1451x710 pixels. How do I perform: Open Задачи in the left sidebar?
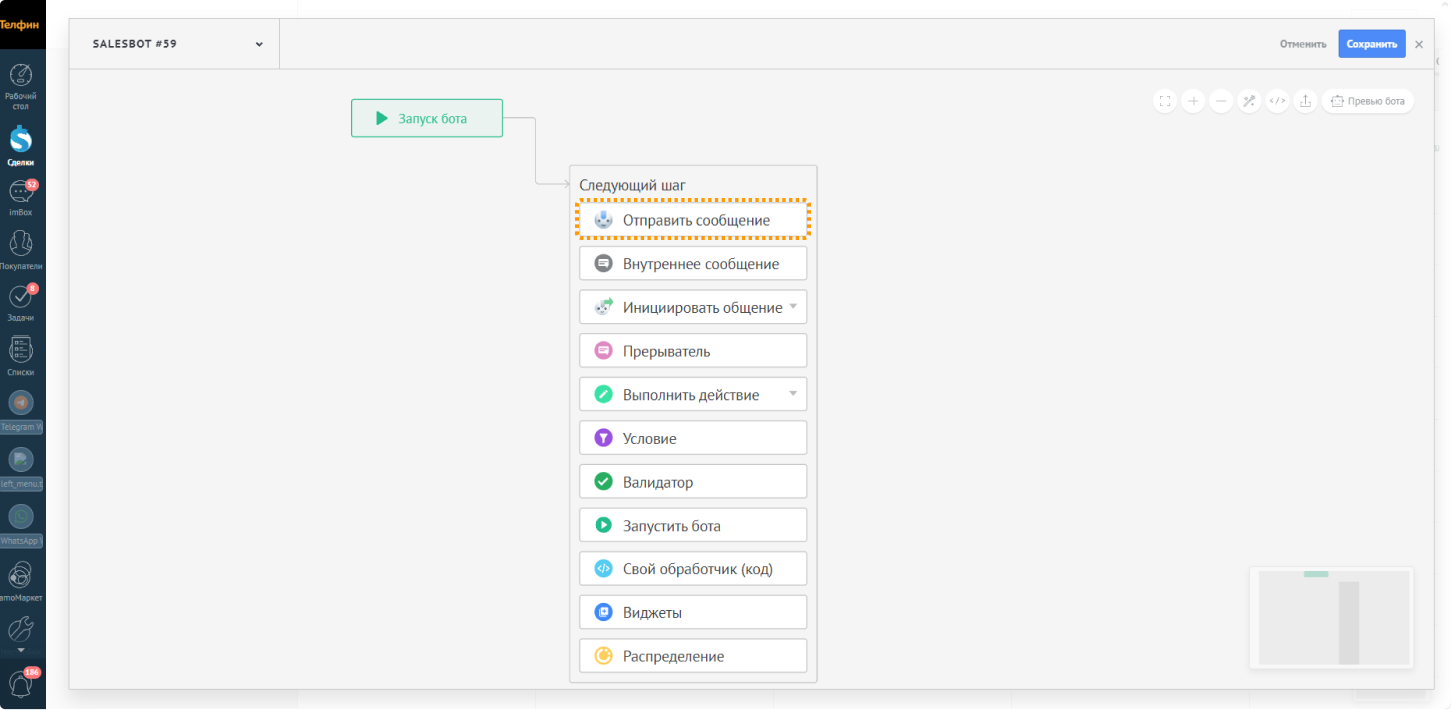21,303
